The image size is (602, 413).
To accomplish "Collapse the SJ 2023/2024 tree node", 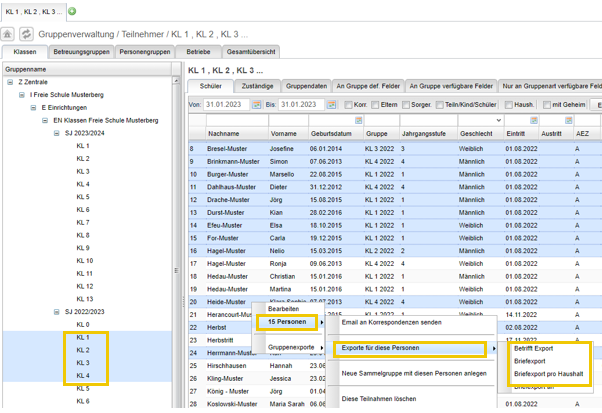I will tap(58, 133).
